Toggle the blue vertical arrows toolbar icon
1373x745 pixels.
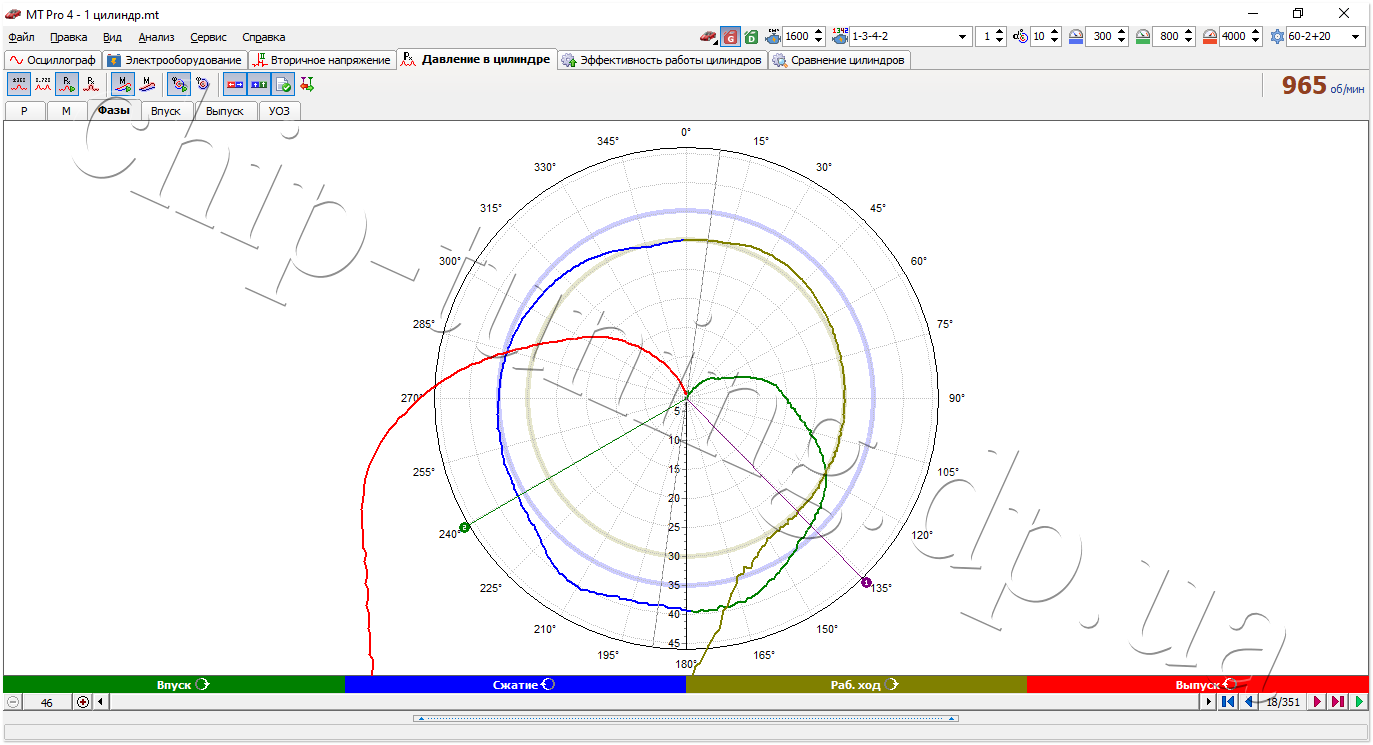tap(259, 85)
